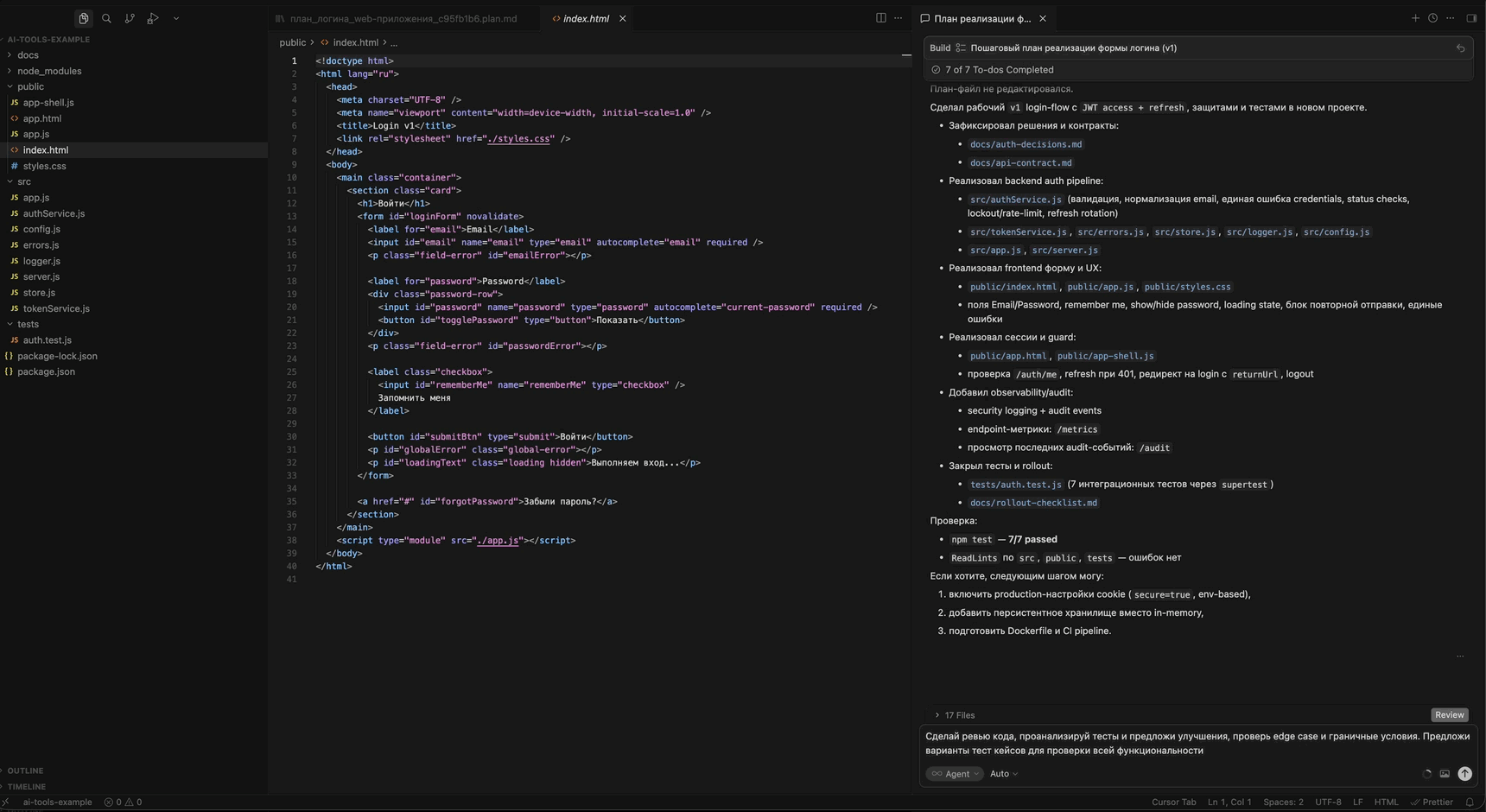Collapse the AI-TOOLS-EXAMPLE root folder
The width and height of the screenshot is (1486, 812).
48,40
